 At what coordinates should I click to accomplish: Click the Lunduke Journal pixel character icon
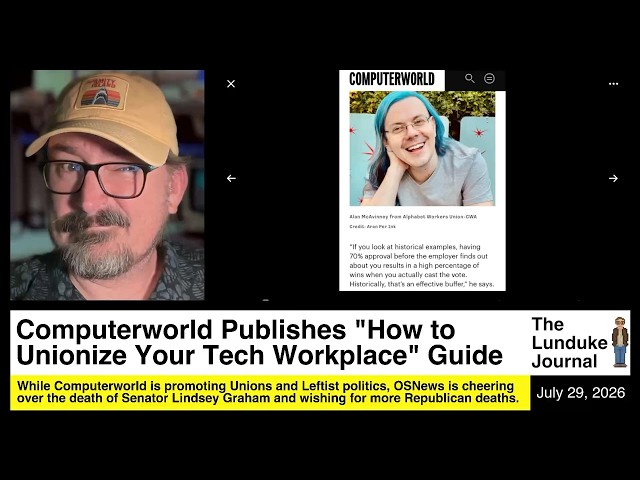coord(620,342)
